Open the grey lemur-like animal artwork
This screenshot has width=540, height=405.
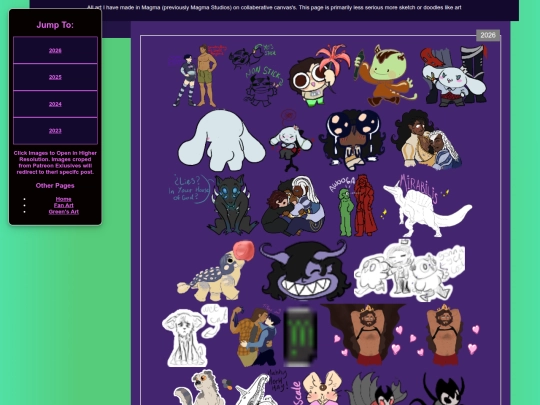pos(202,387)
